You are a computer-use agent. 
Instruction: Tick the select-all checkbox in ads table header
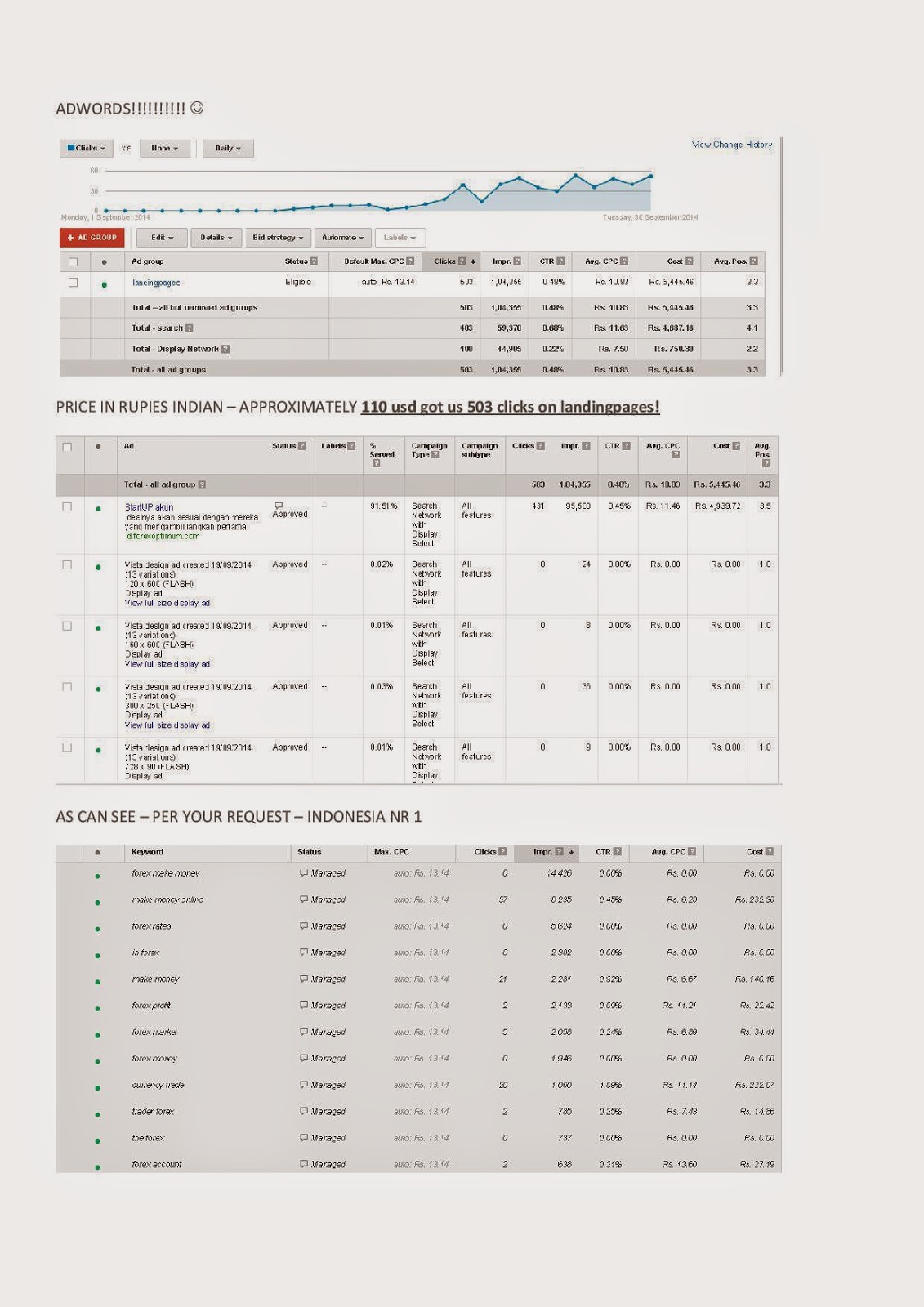[67, 447]
